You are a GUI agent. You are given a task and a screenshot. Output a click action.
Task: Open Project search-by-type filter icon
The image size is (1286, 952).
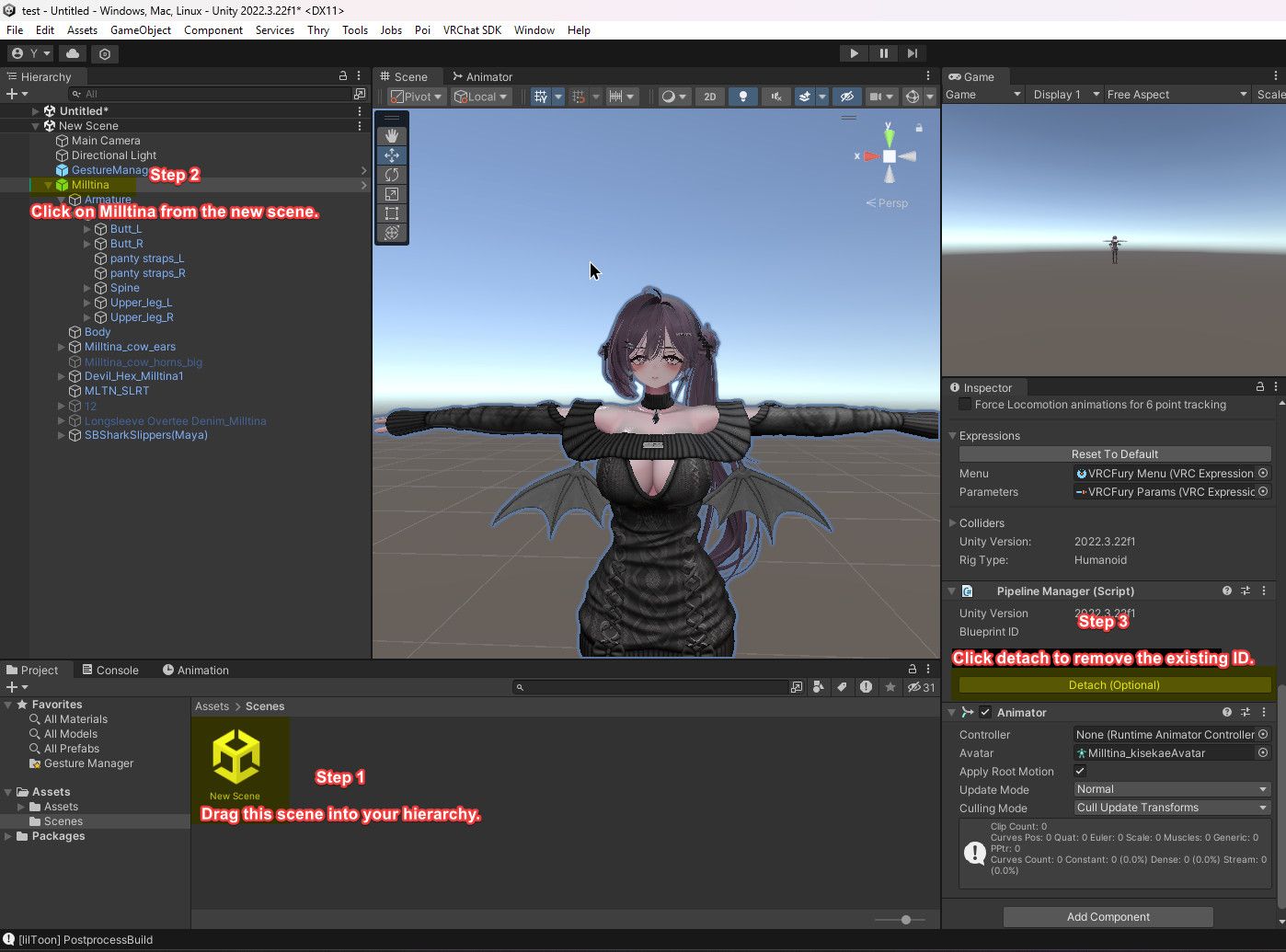(x=818, y=687)
